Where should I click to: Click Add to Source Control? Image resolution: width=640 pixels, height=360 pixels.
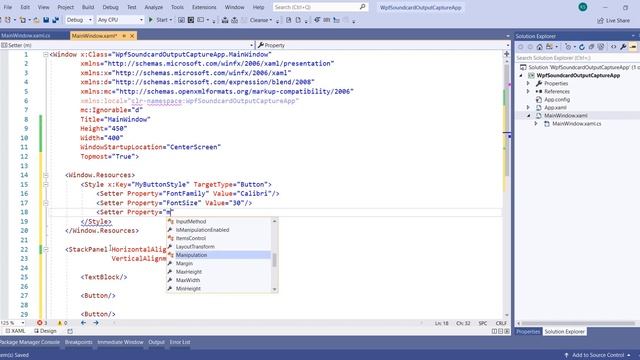[x=598, y=355]
